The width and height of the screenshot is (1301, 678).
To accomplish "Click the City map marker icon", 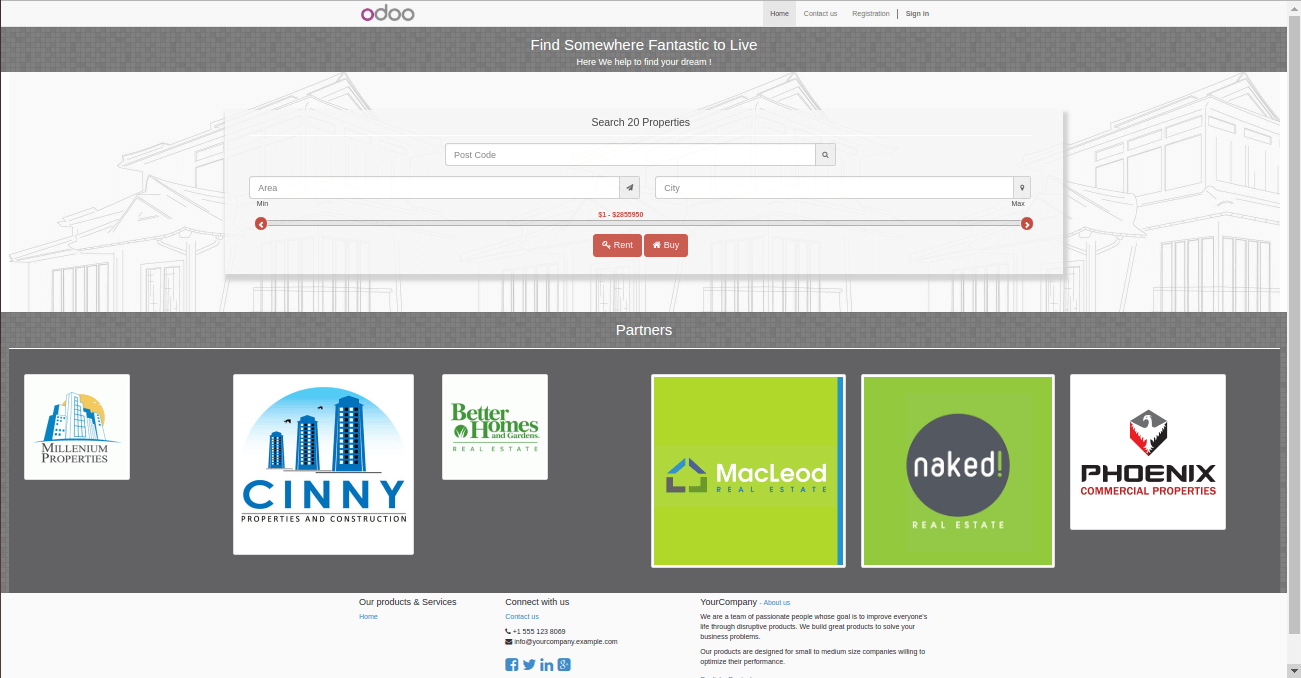I will point(1021,188).
